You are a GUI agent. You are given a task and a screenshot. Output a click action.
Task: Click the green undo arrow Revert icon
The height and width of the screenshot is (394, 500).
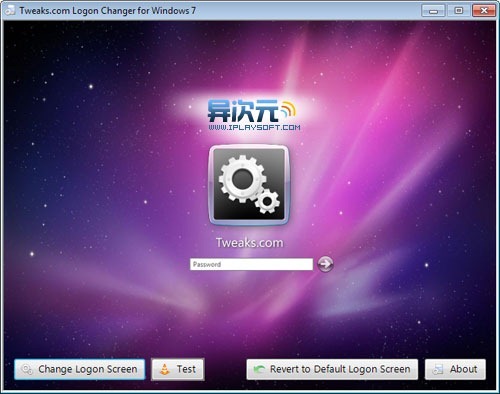tap(259, 369)
